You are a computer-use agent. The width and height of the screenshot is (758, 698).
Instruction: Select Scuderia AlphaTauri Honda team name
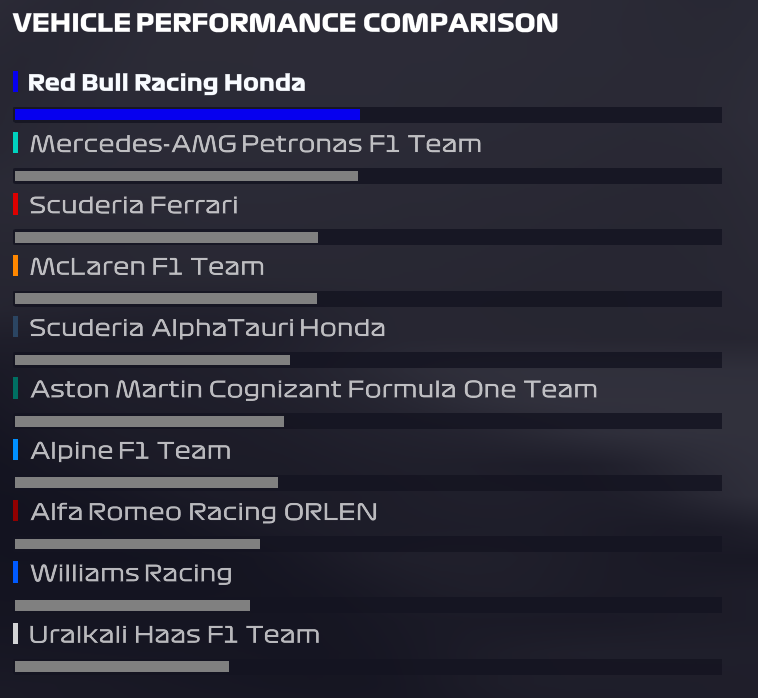pyautogui.click(x=207, y=328)
